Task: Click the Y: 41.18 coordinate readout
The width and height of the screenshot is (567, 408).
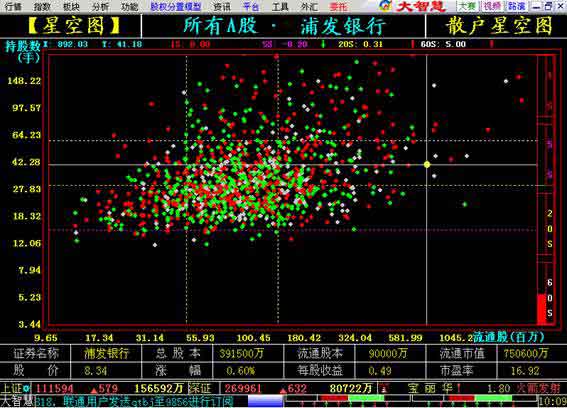Action: click(x=122, y=44)
